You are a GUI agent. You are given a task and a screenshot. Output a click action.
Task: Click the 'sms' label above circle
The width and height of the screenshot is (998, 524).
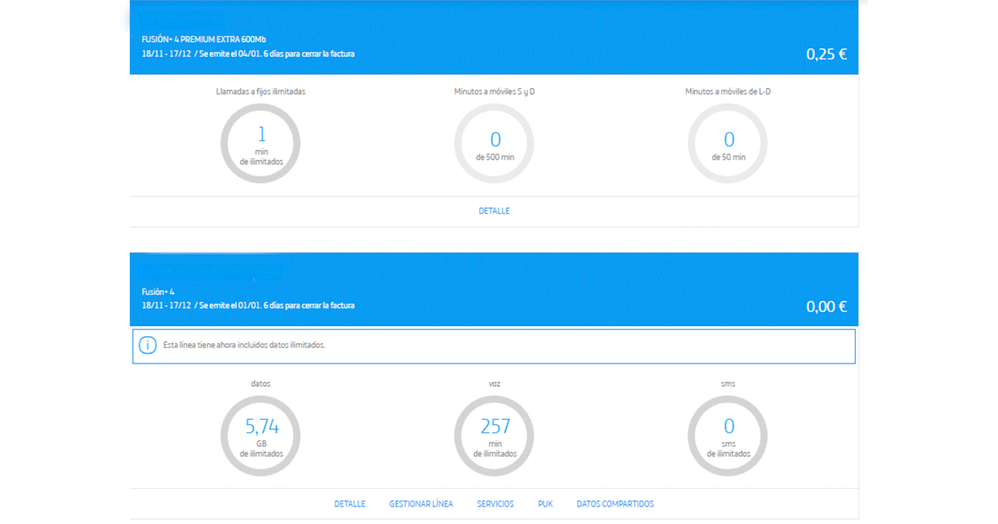click(727, 384)
